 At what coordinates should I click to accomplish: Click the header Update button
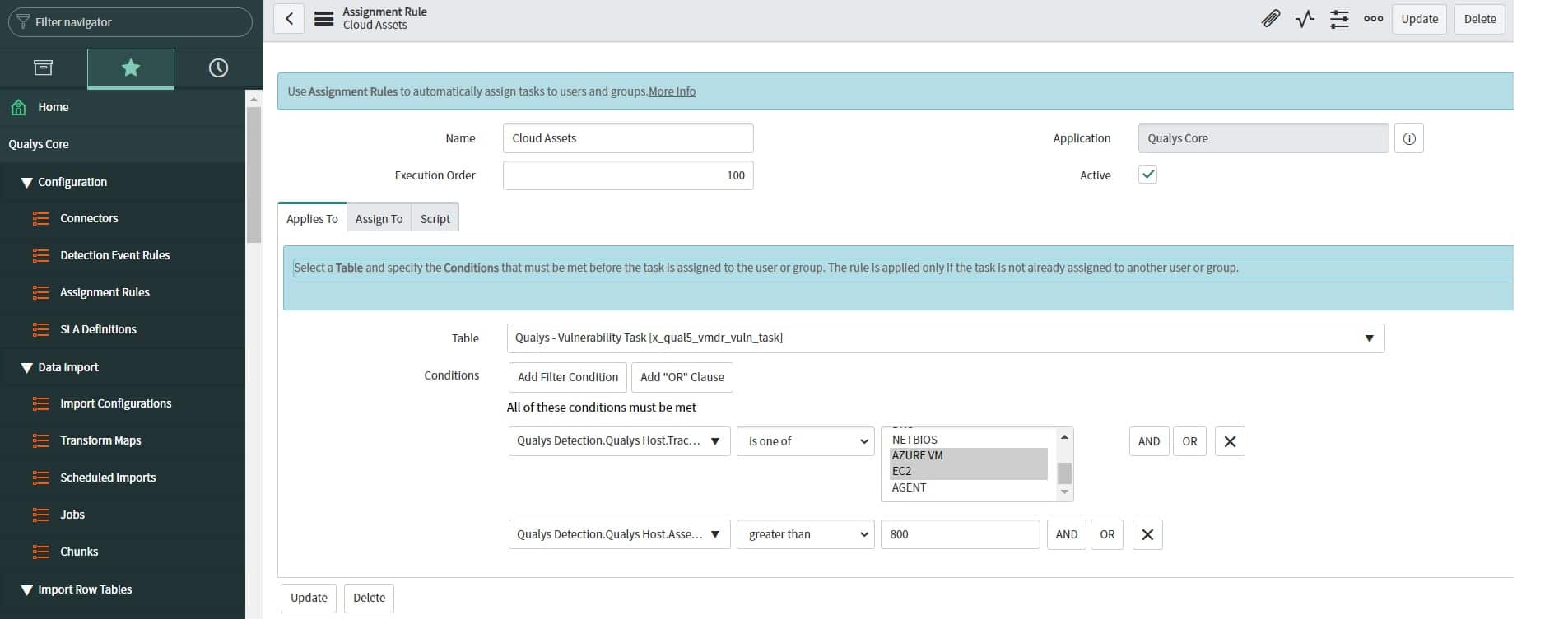[1420, 19]
